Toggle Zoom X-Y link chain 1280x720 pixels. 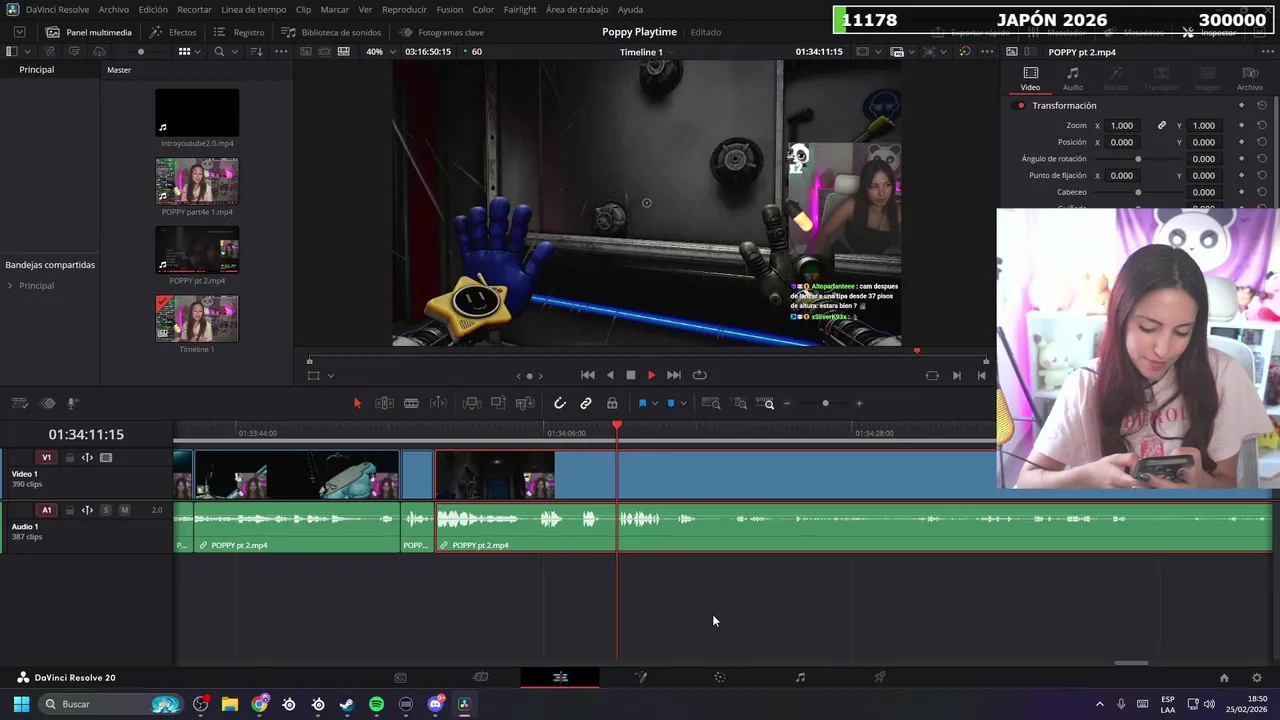pos(1162,126)
